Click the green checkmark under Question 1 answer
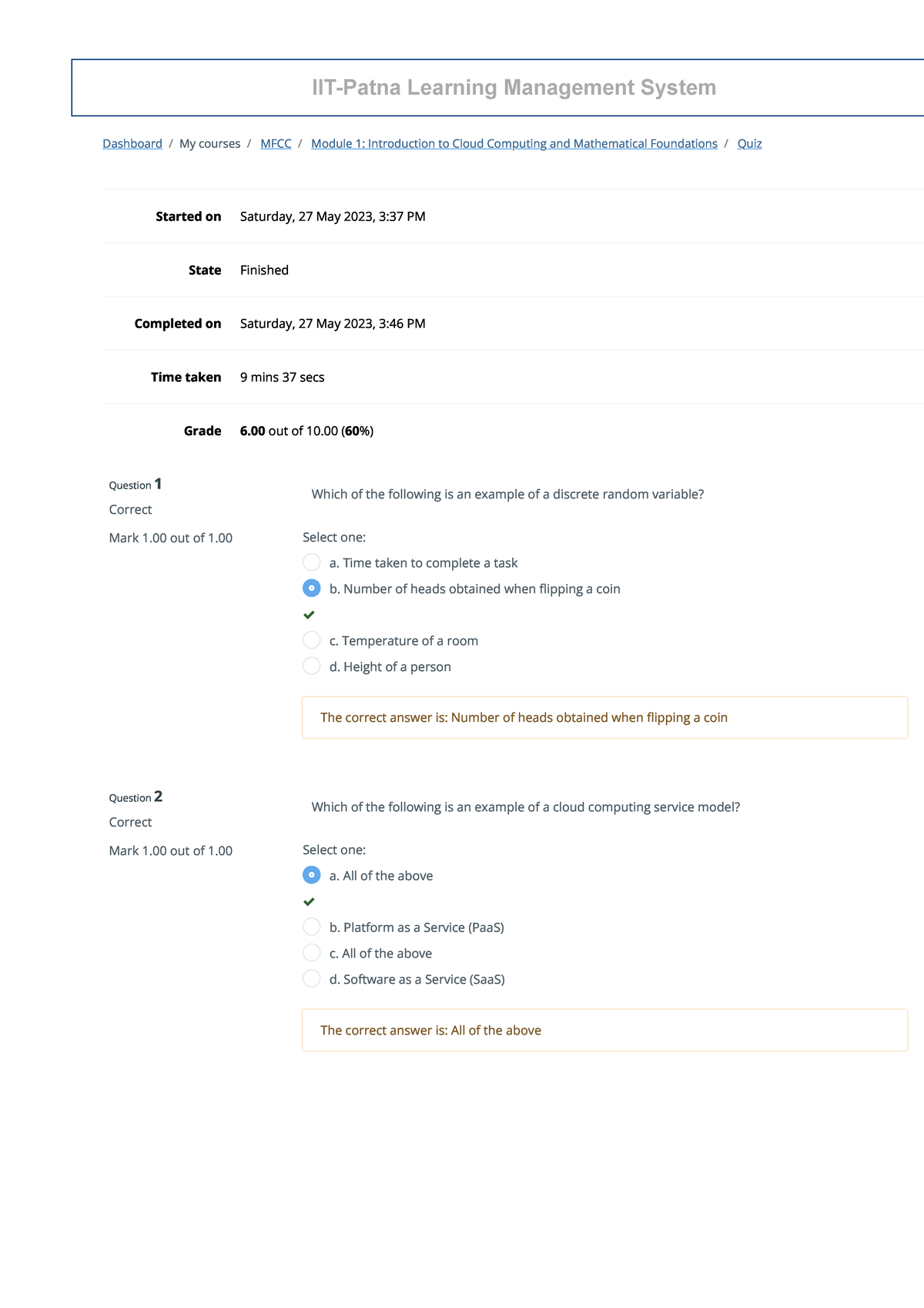 (310, 614)
